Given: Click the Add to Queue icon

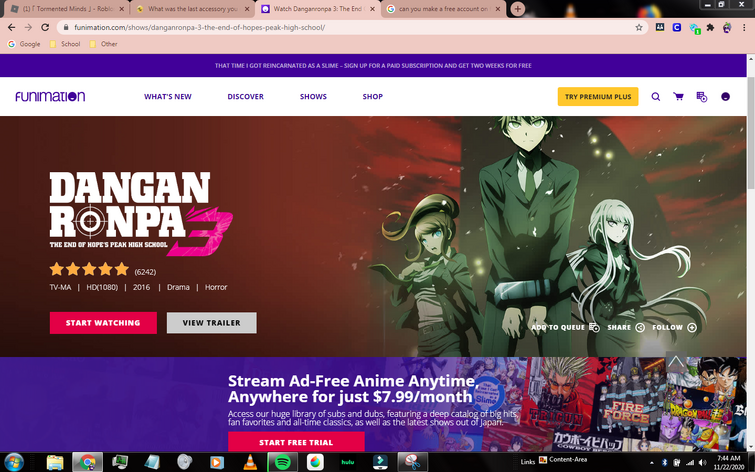Looking at the screenshot, I should click(x=594, y=328).
